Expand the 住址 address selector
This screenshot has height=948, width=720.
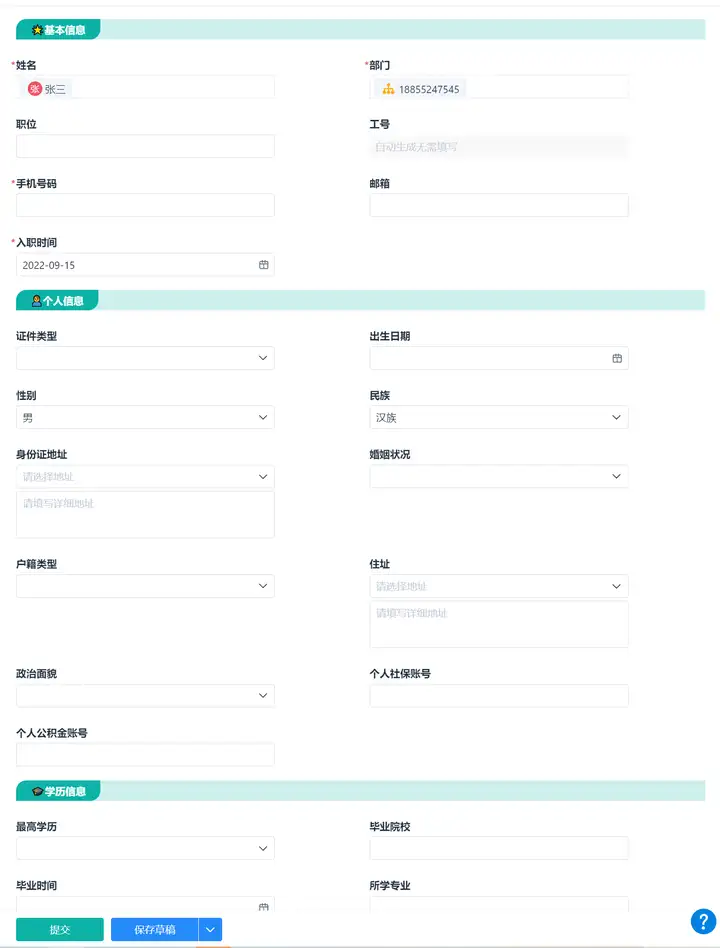coord(499,586)
